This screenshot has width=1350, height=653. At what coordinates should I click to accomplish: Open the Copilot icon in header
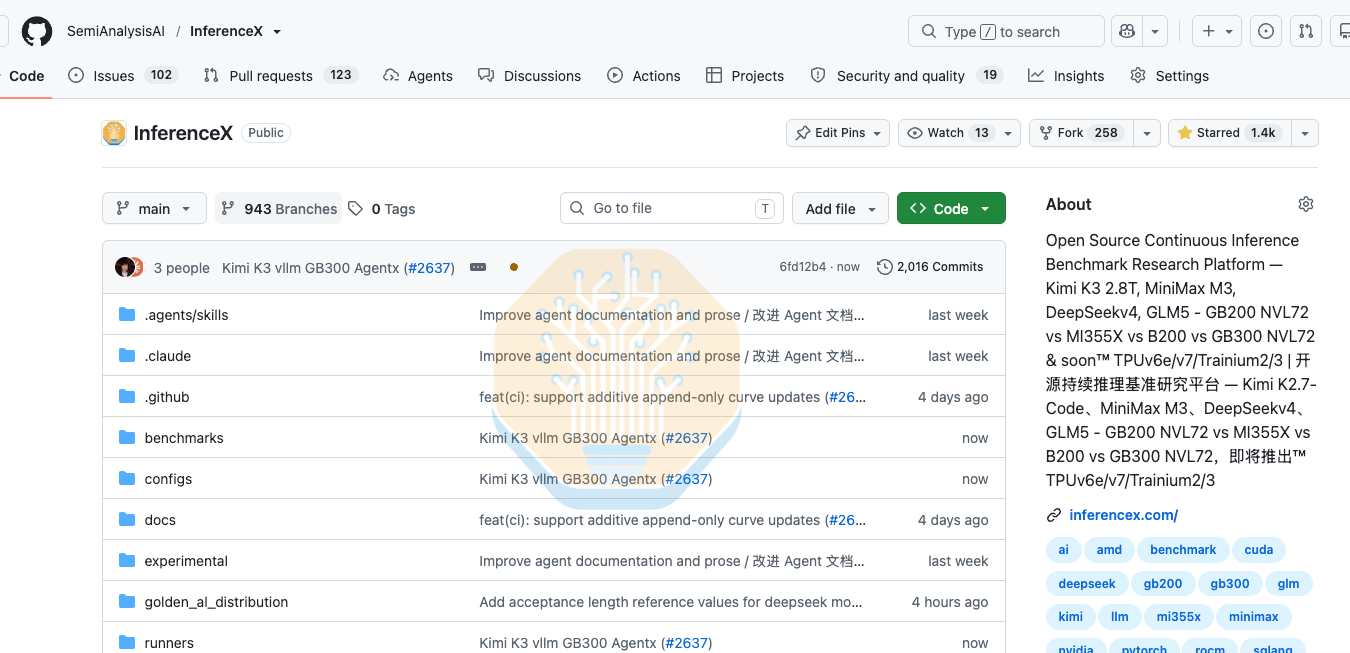1127,31
